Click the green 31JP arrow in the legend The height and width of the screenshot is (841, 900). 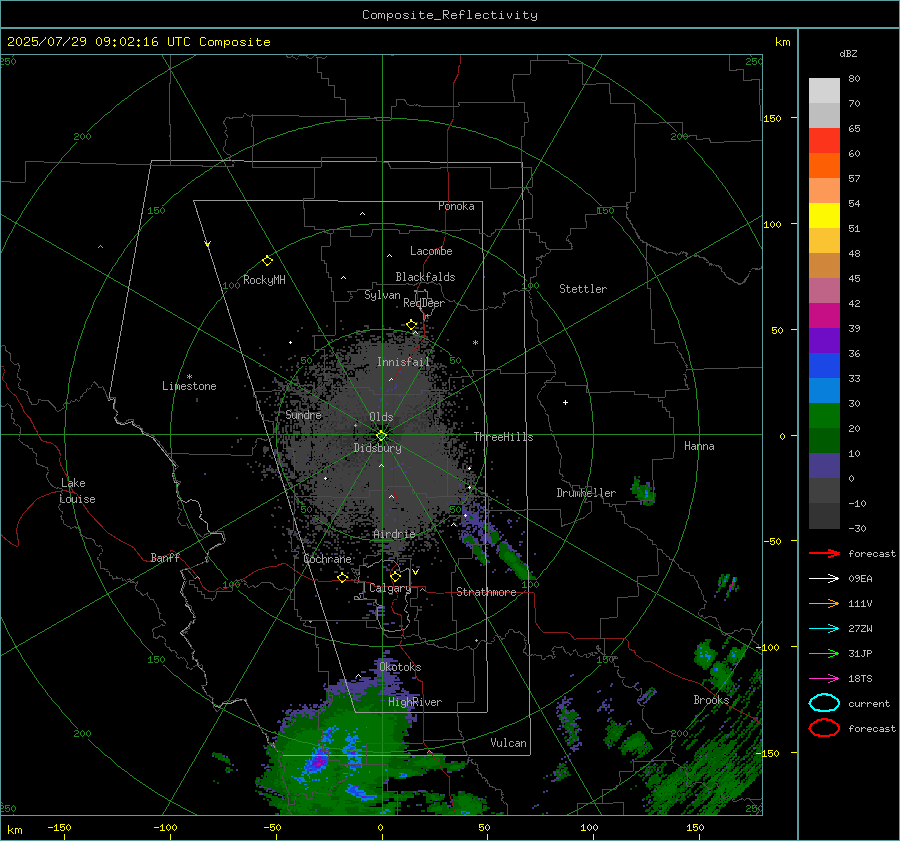(x=824, y=653)
